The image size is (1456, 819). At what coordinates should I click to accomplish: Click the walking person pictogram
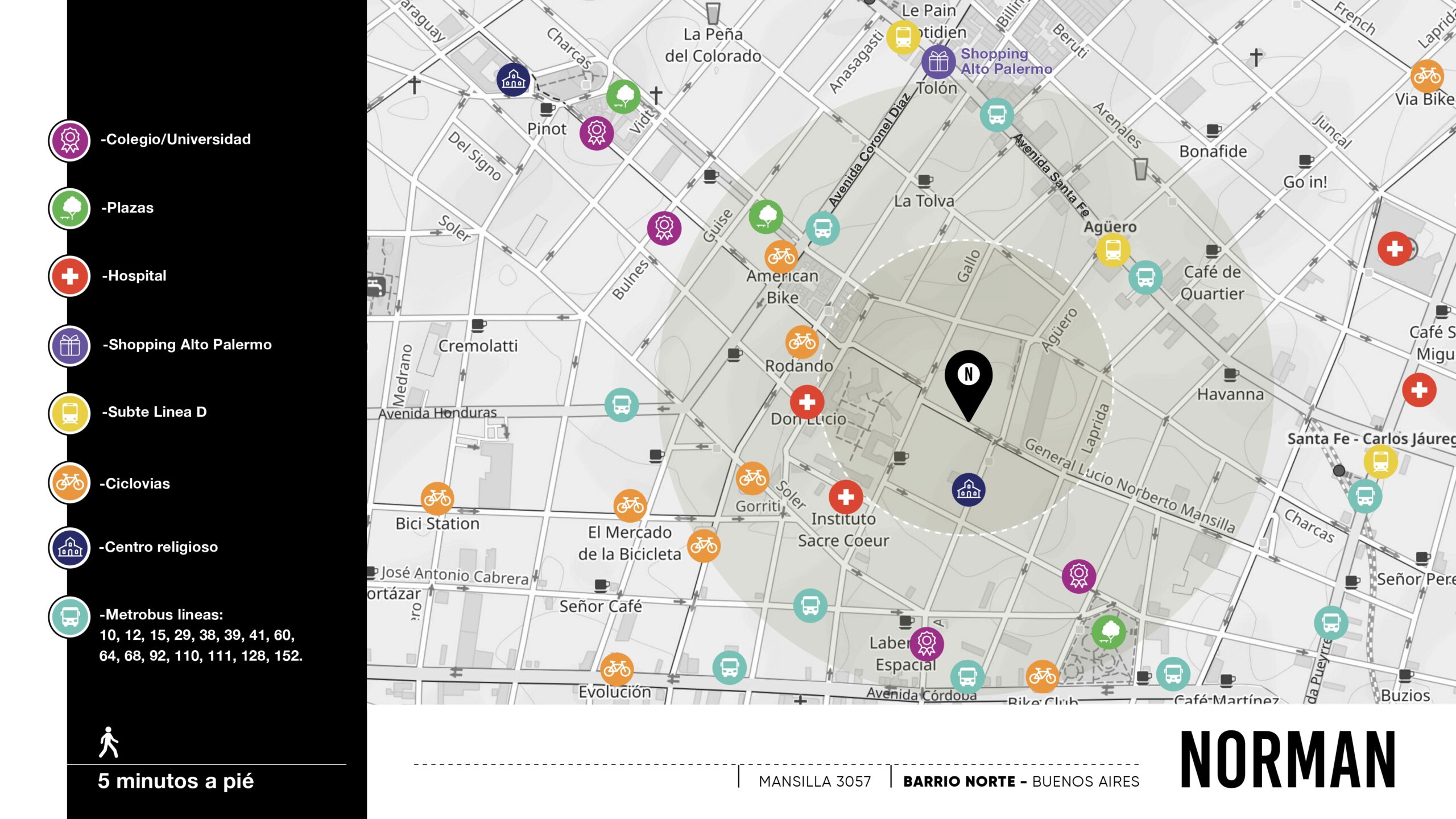click(x=108, y=742)
